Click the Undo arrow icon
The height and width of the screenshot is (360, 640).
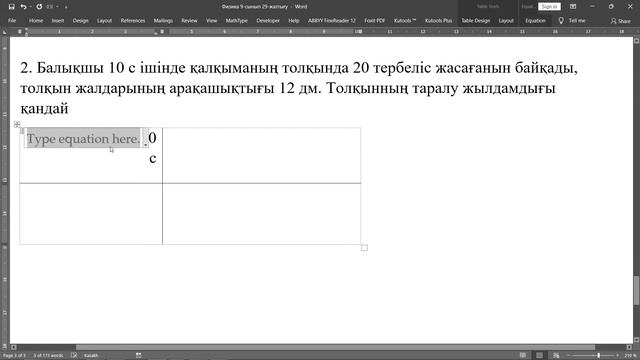[23, 7]
